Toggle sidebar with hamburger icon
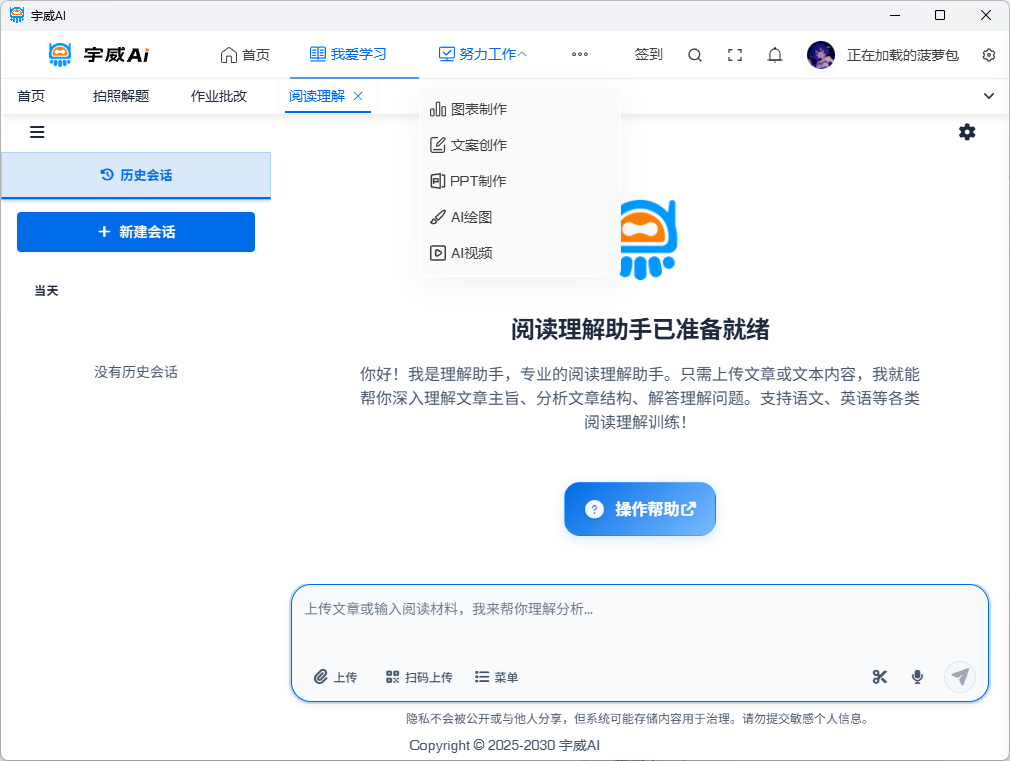 pos(37,132)
